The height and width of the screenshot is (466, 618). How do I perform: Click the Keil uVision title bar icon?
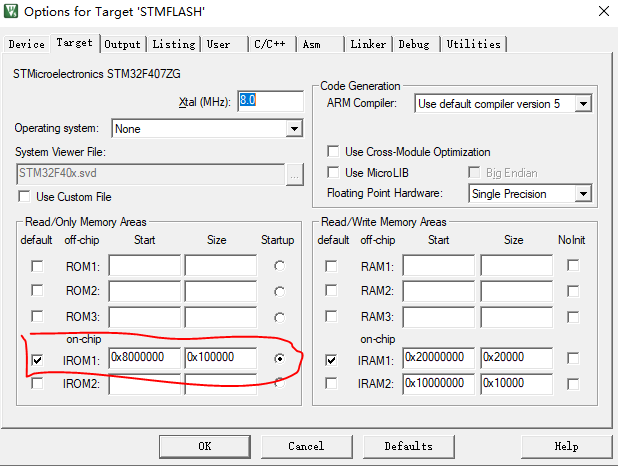click(x=11, y=11)
